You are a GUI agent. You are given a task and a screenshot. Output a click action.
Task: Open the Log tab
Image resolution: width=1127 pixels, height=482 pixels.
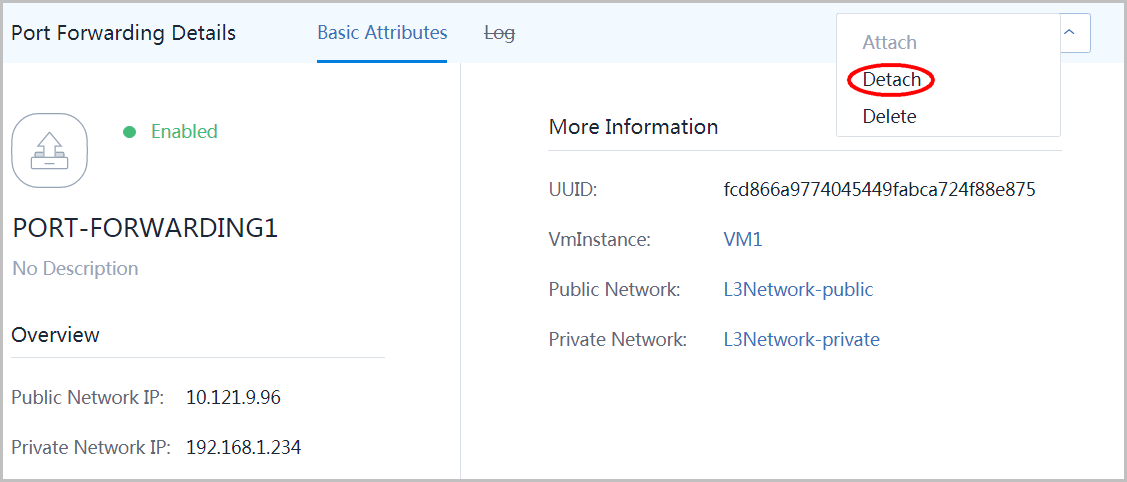tap(500, 33)
